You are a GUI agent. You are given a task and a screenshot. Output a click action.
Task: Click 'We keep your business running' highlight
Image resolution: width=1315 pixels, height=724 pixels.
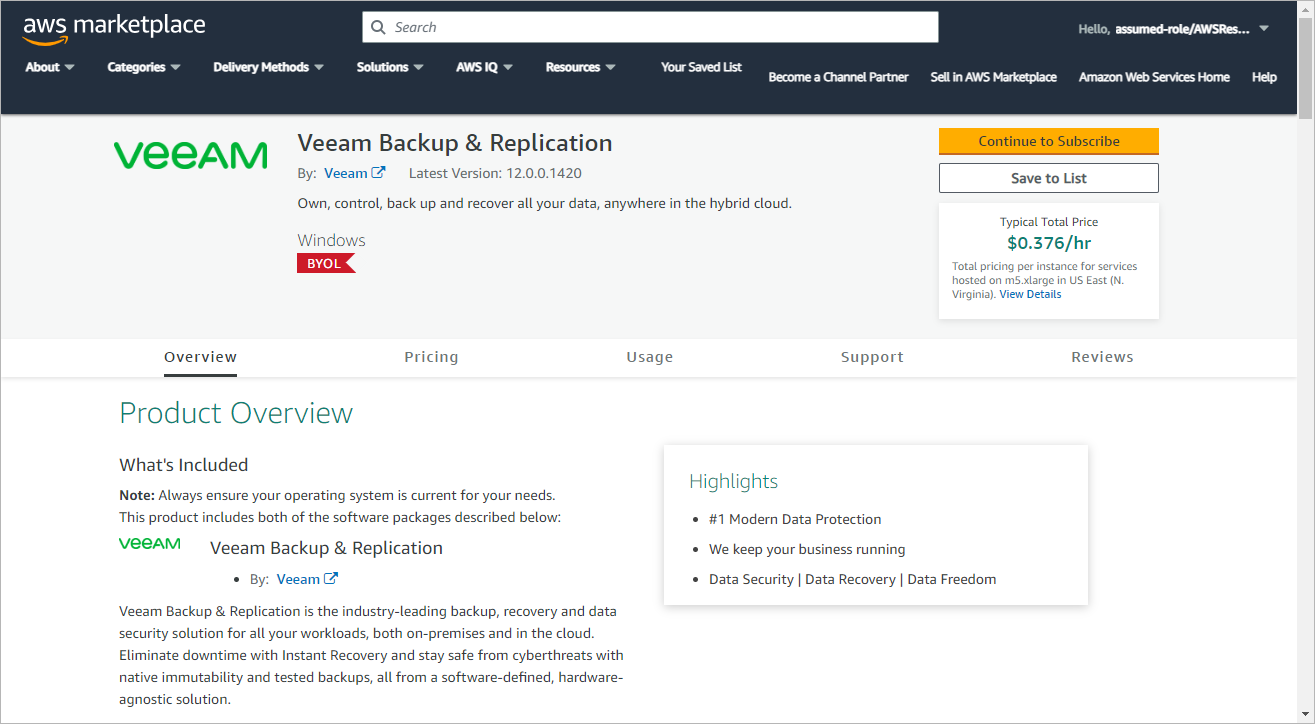(x=807, y=549)
